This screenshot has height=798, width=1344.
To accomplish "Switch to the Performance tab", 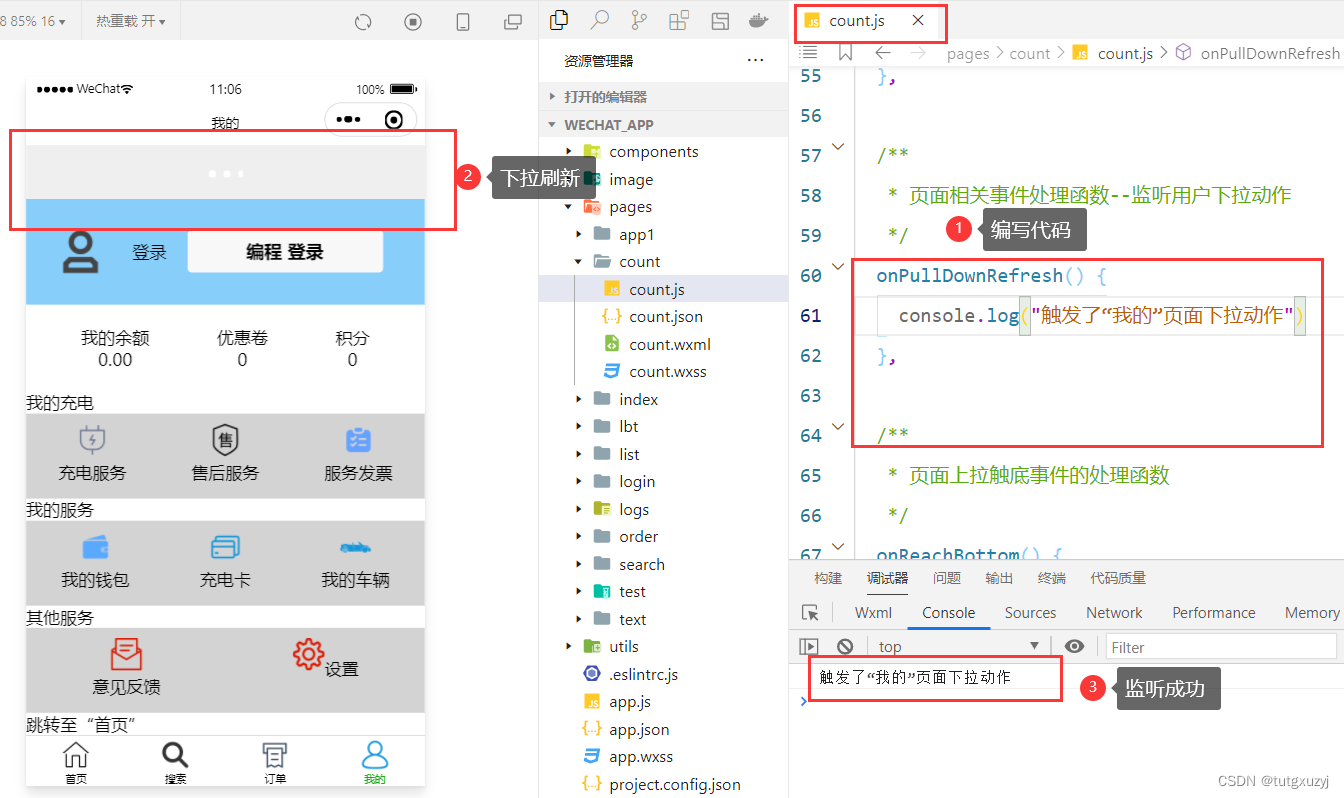I will click(1214, 613).
